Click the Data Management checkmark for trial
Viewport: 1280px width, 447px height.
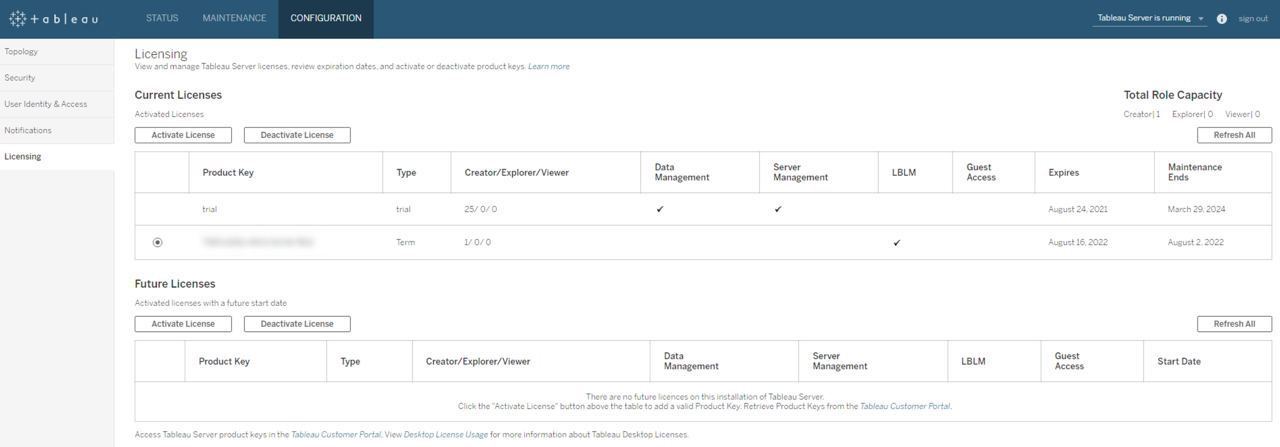[x=659, y=209]
